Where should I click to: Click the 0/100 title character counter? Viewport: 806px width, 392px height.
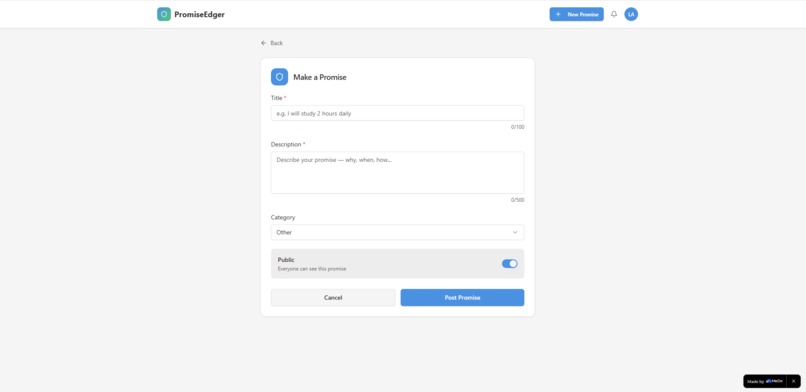518,127
